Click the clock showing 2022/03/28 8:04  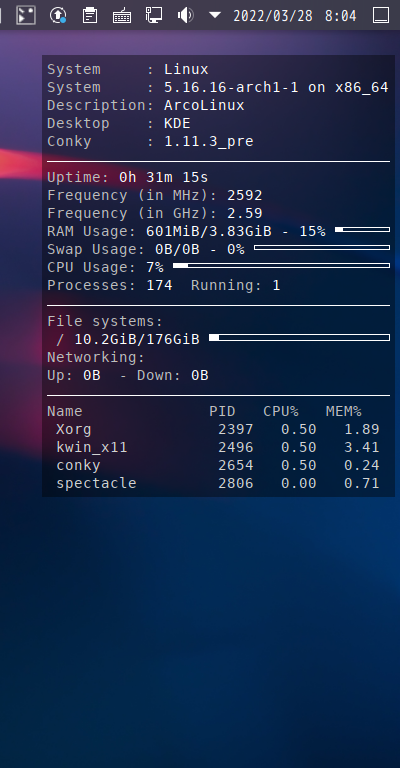[295, 16]
